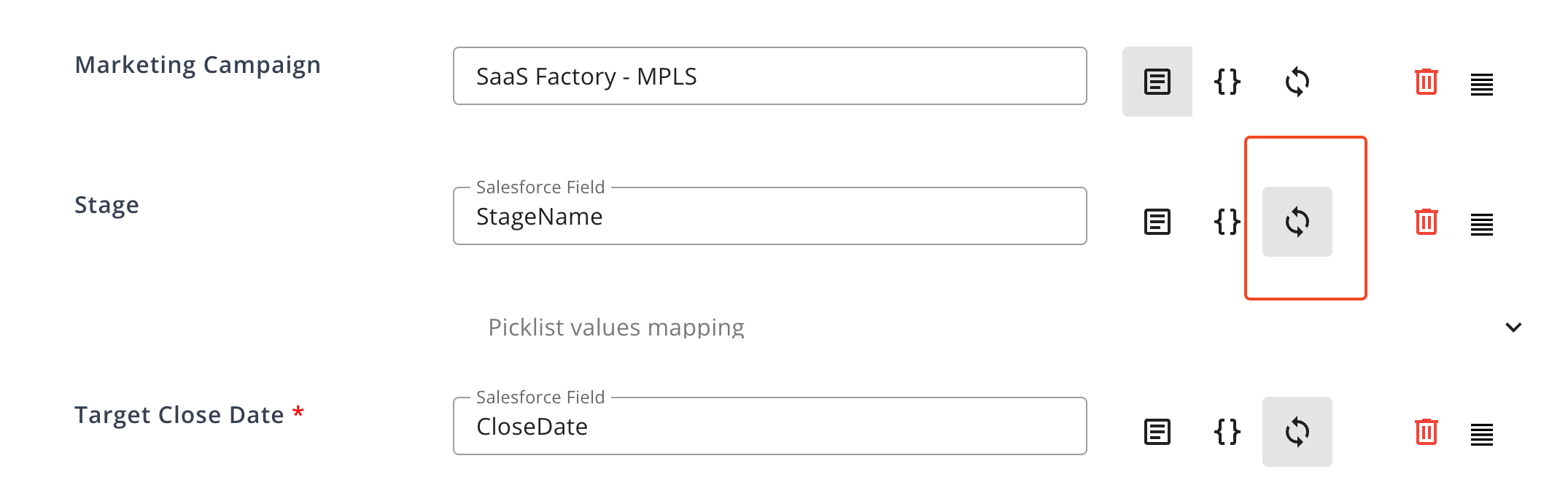Viewport: 1568px width, 496px height.
Task: Click reorder handle for Marketing Campaign row
Action: click(x=1481, y=85)
